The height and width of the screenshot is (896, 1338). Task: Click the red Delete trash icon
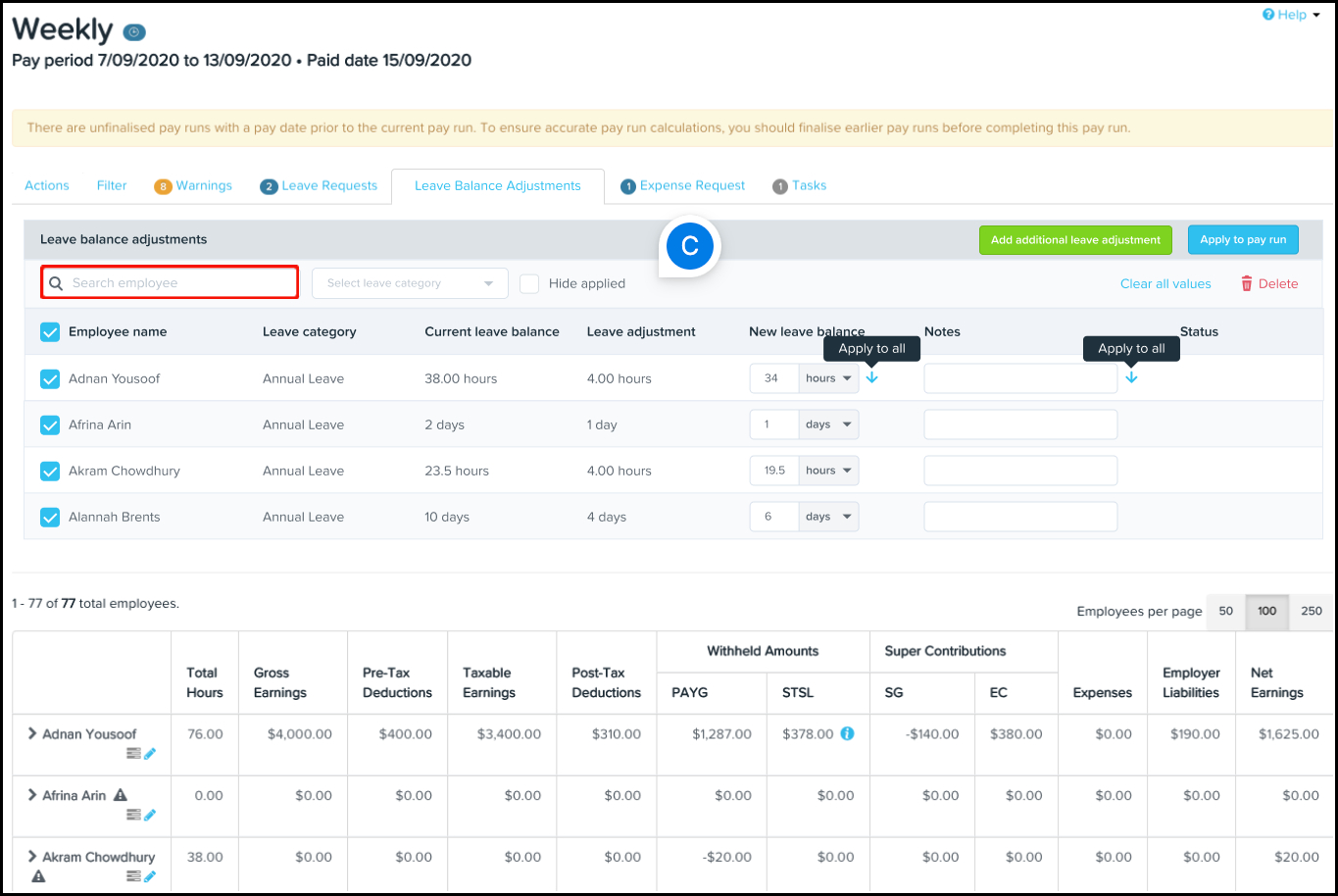coord(1247,283)
